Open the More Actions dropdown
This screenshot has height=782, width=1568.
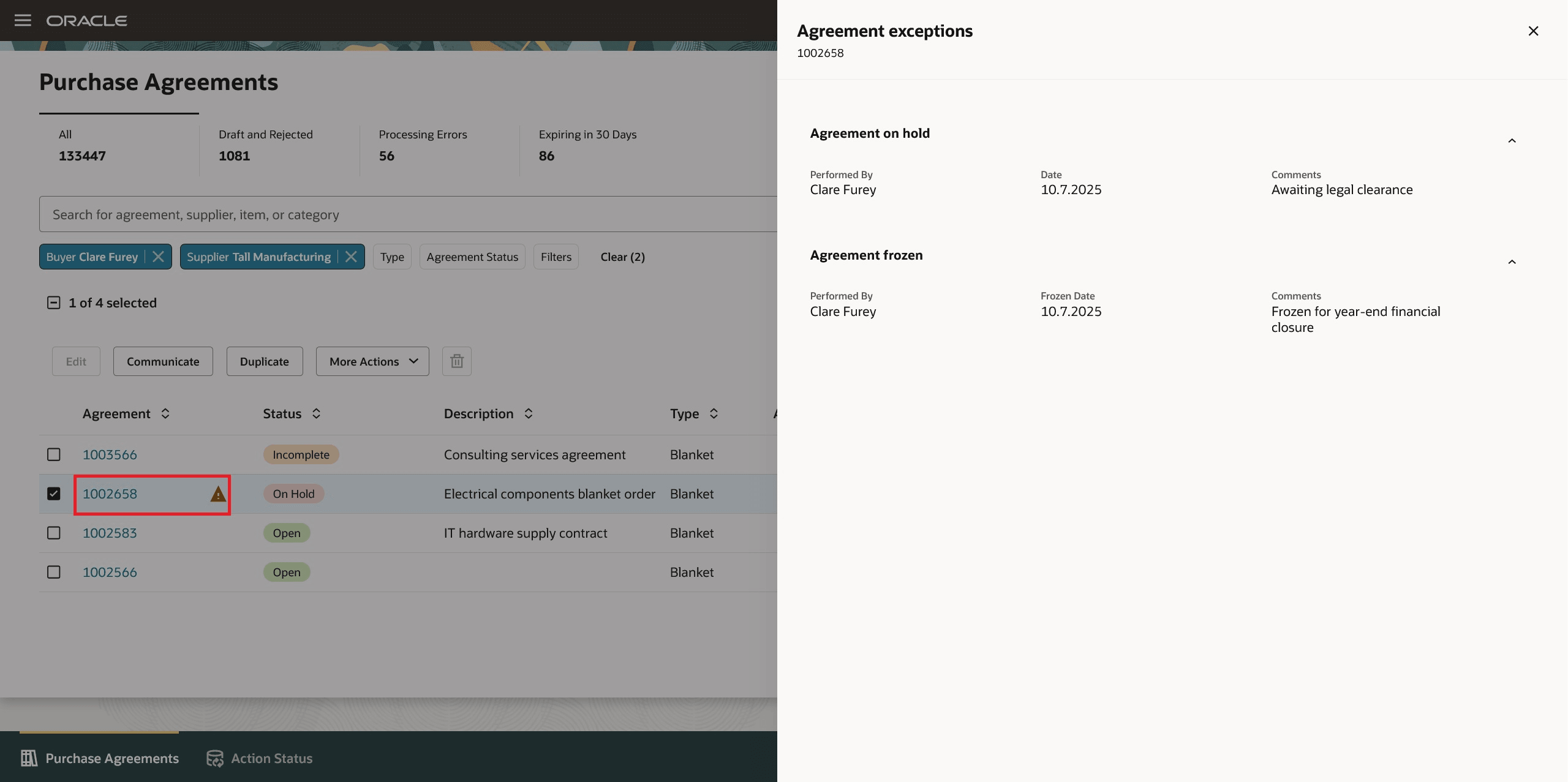(372, 361)
